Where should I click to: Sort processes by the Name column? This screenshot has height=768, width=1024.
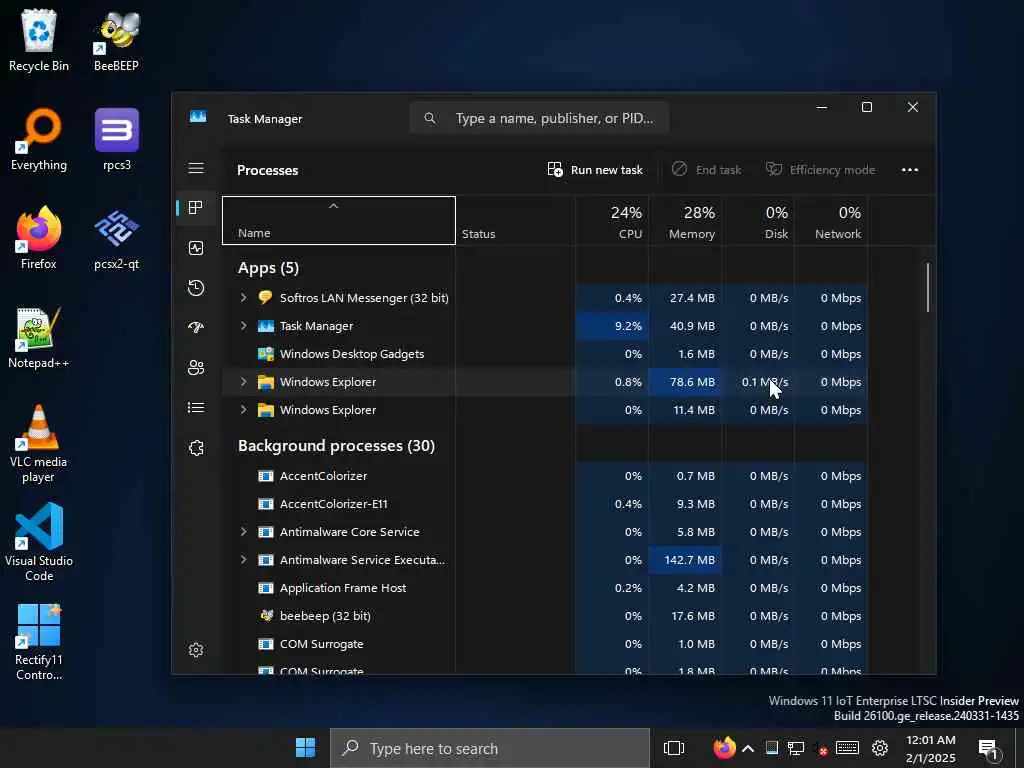click(x=339, y=221)
